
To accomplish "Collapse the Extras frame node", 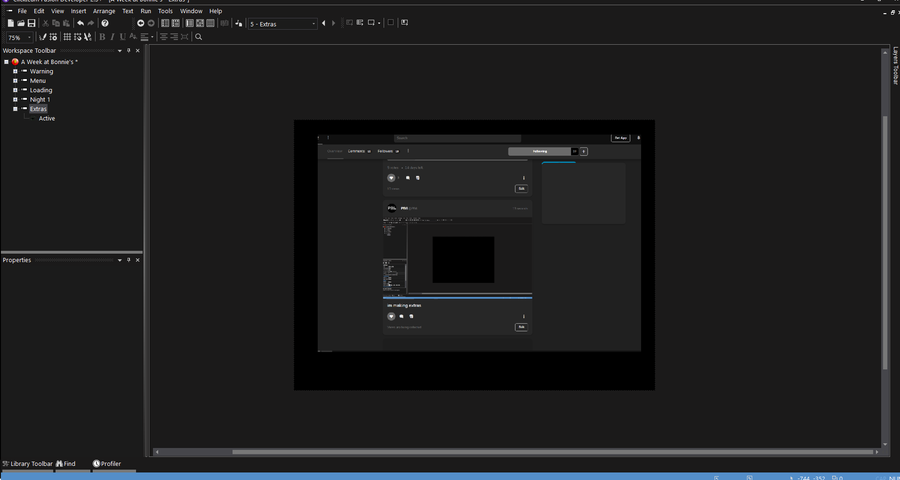I will [x=15, y=109].
